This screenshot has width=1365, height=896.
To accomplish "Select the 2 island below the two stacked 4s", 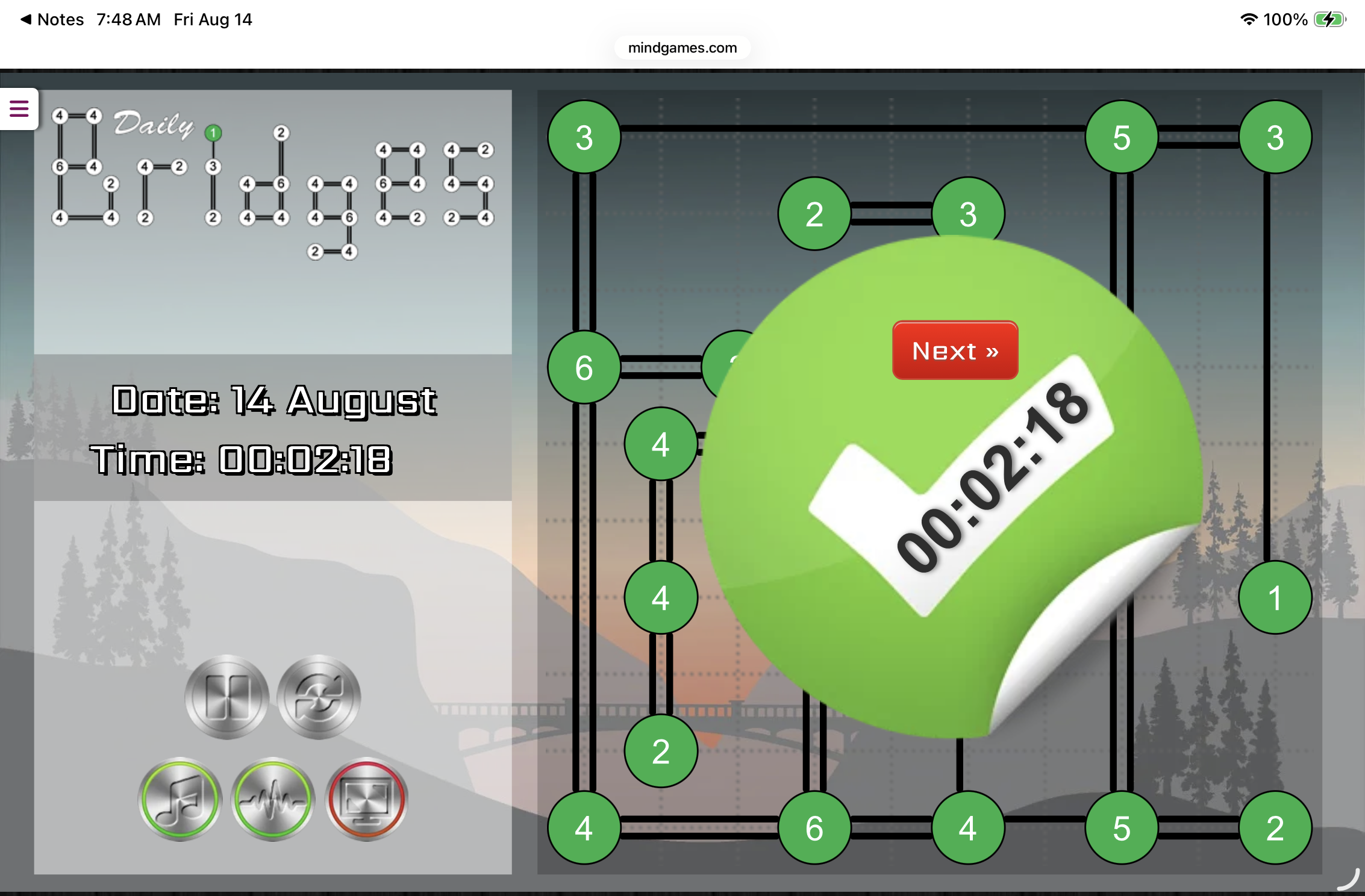I will click(661, 751).
